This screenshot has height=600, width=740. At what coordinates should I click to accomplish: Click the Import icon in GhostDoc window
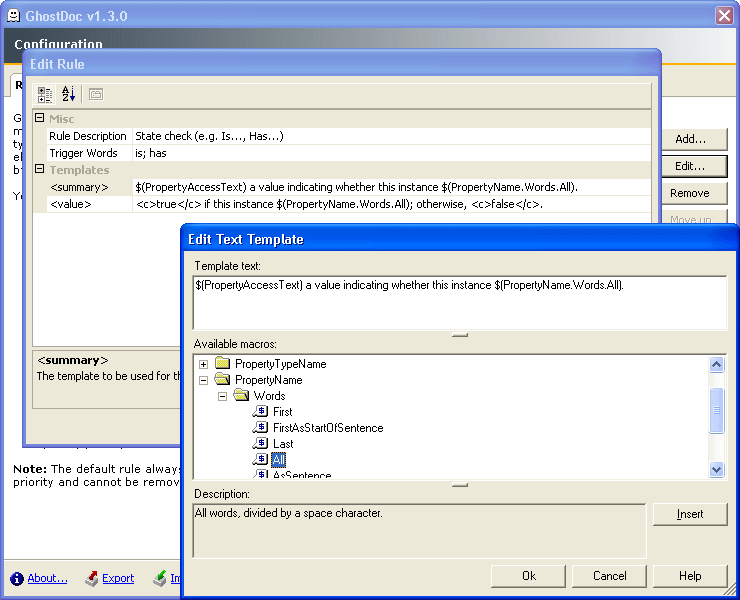point(160,578)
